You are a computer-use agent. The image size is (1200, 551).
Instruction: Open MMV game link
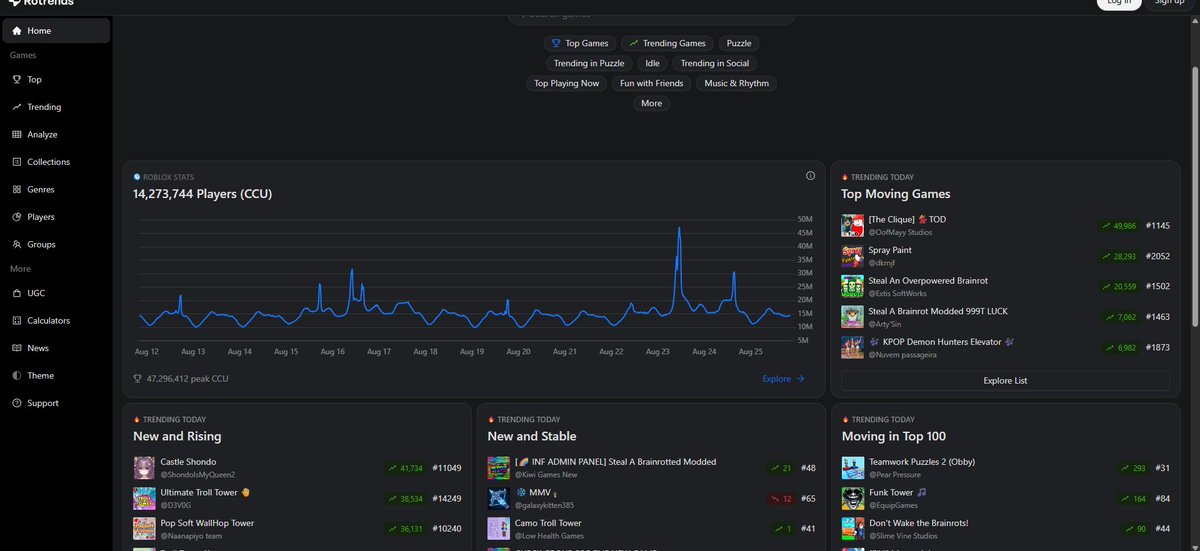(535, 492)
